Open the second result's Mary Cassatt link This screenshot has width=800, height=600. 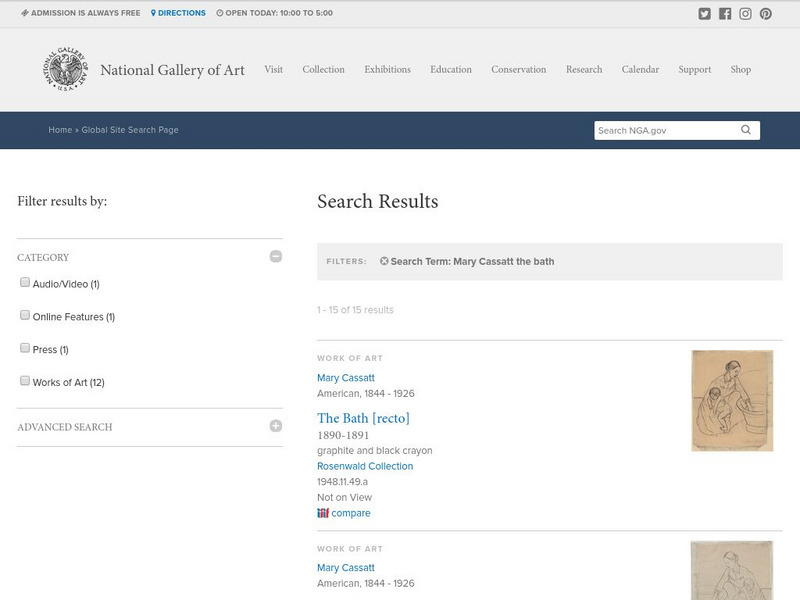click(x=346, y=568)
